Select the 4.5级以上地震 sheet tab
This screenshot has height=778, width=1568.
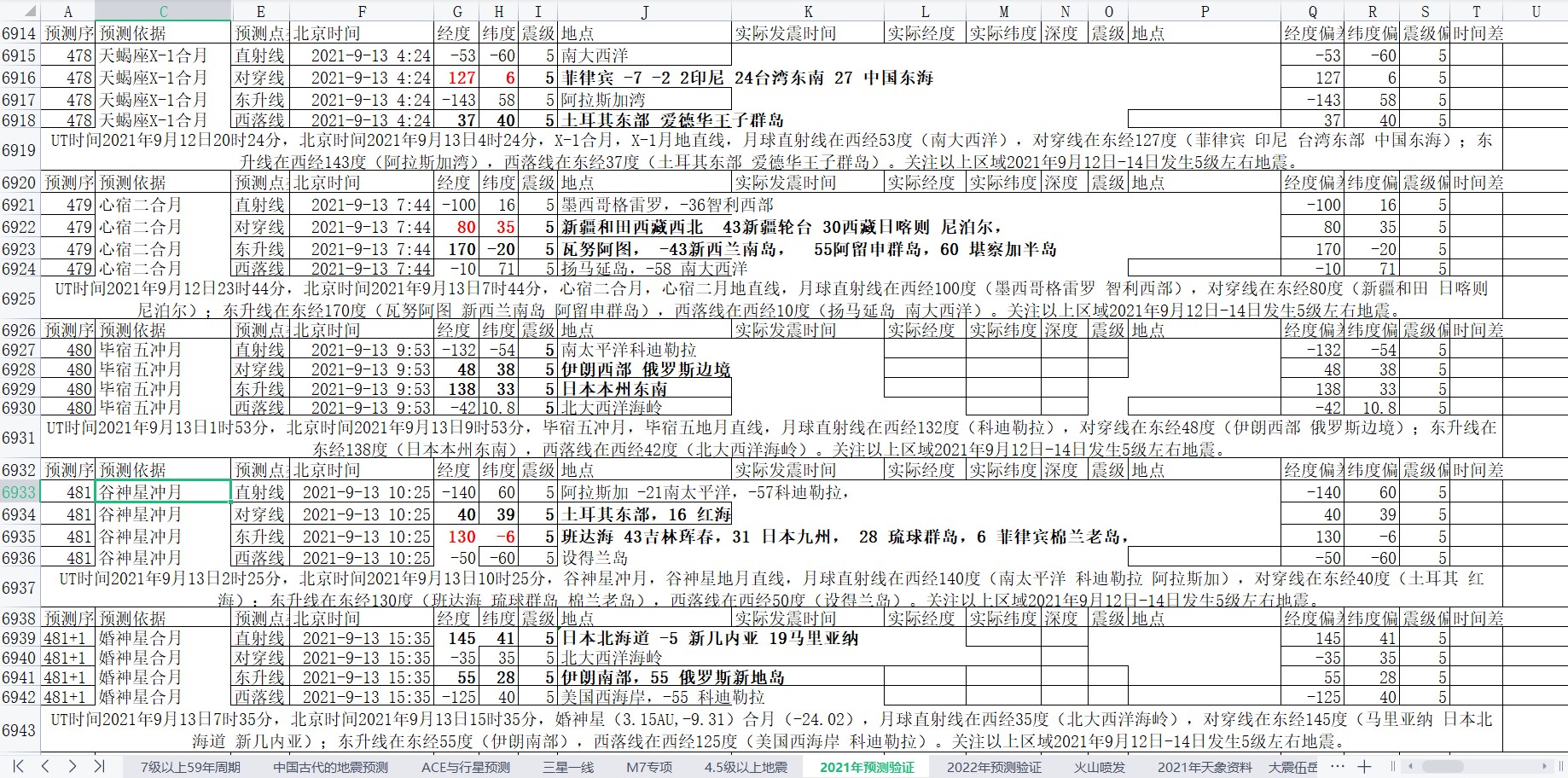746,767
